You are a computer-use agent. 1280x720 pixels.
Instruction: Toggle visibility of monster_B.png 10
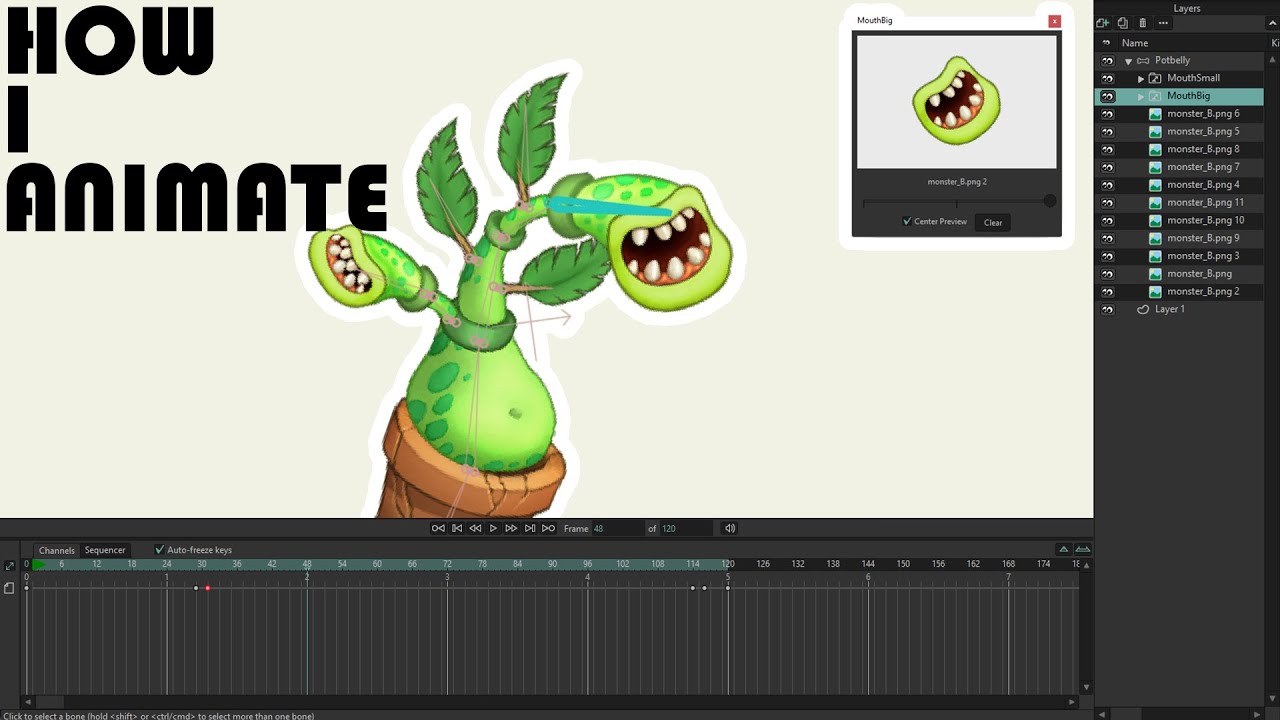click(x=1107, y=220)
